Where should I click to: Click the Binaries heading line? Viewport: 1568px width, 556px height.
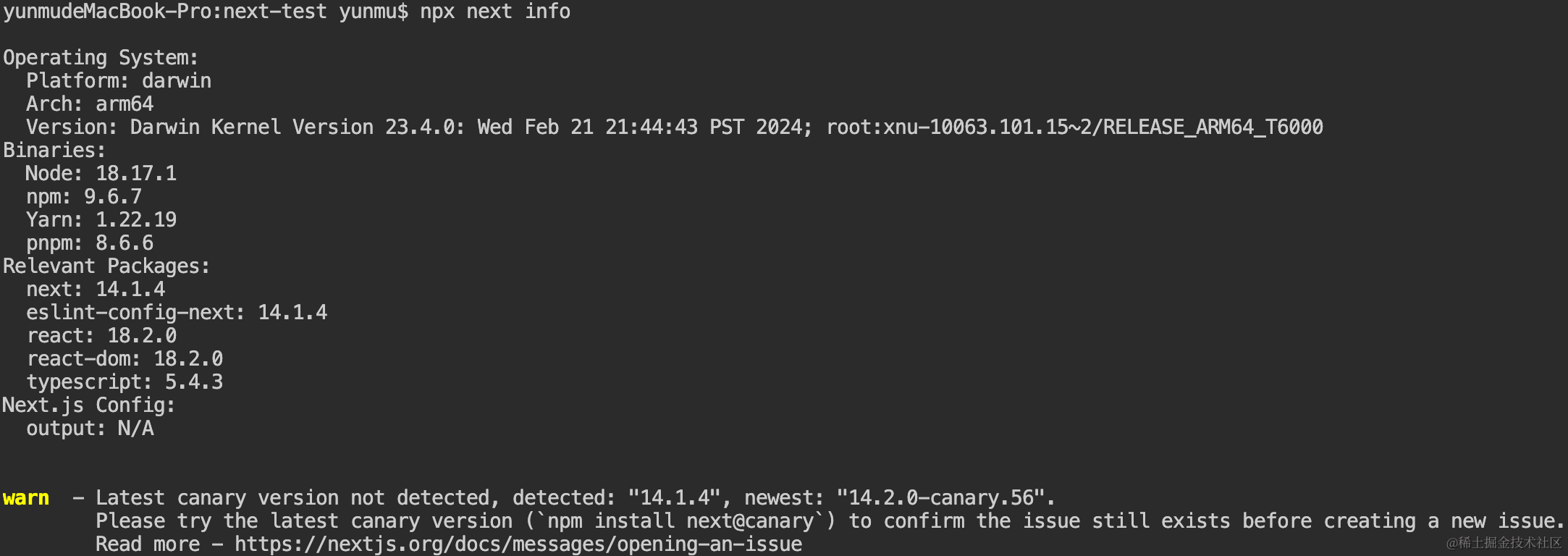coord(54,151)
